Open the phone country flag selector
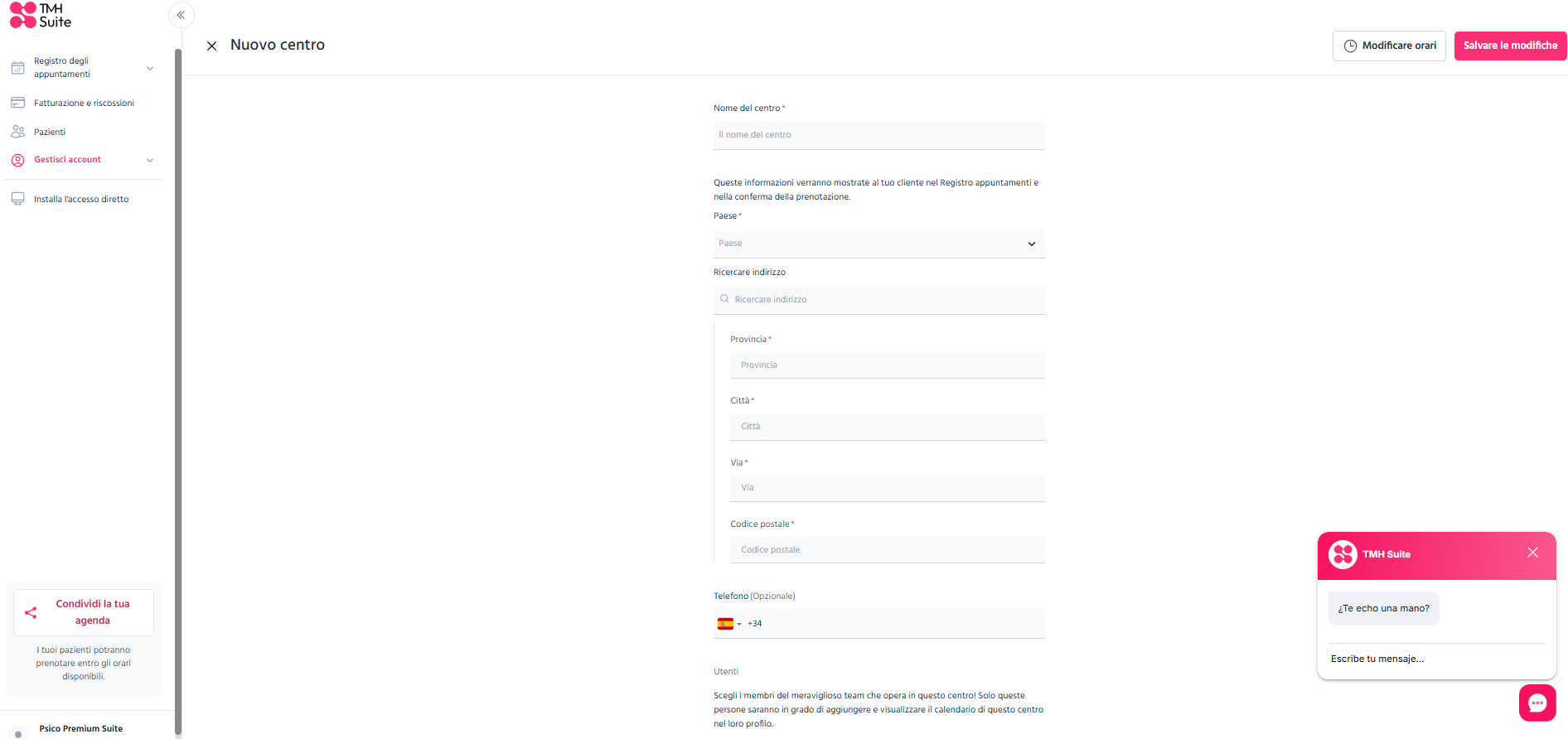Viewport: 1568px width, 739px height. point(729,624)
